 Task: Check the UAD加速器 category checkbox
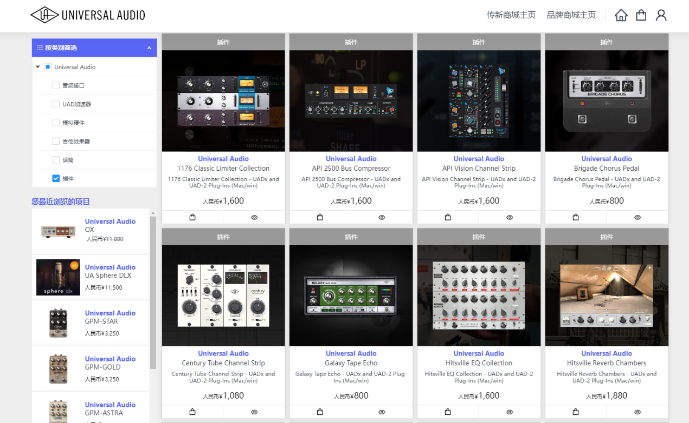tap(56, 104)
